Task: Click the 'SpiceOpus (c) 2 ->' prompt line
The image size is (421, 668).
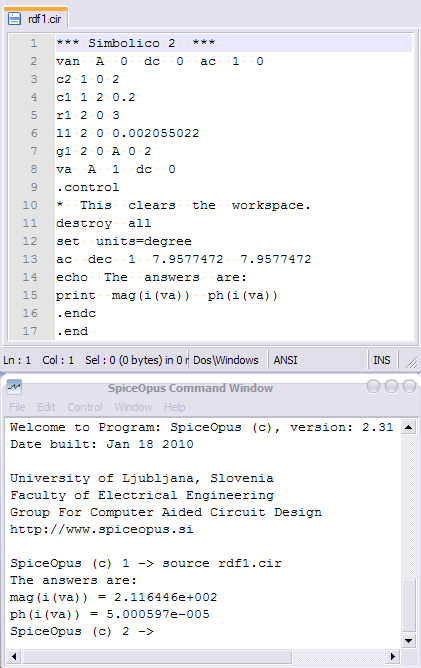Action: pyautogui.click(x=82, y=631)
